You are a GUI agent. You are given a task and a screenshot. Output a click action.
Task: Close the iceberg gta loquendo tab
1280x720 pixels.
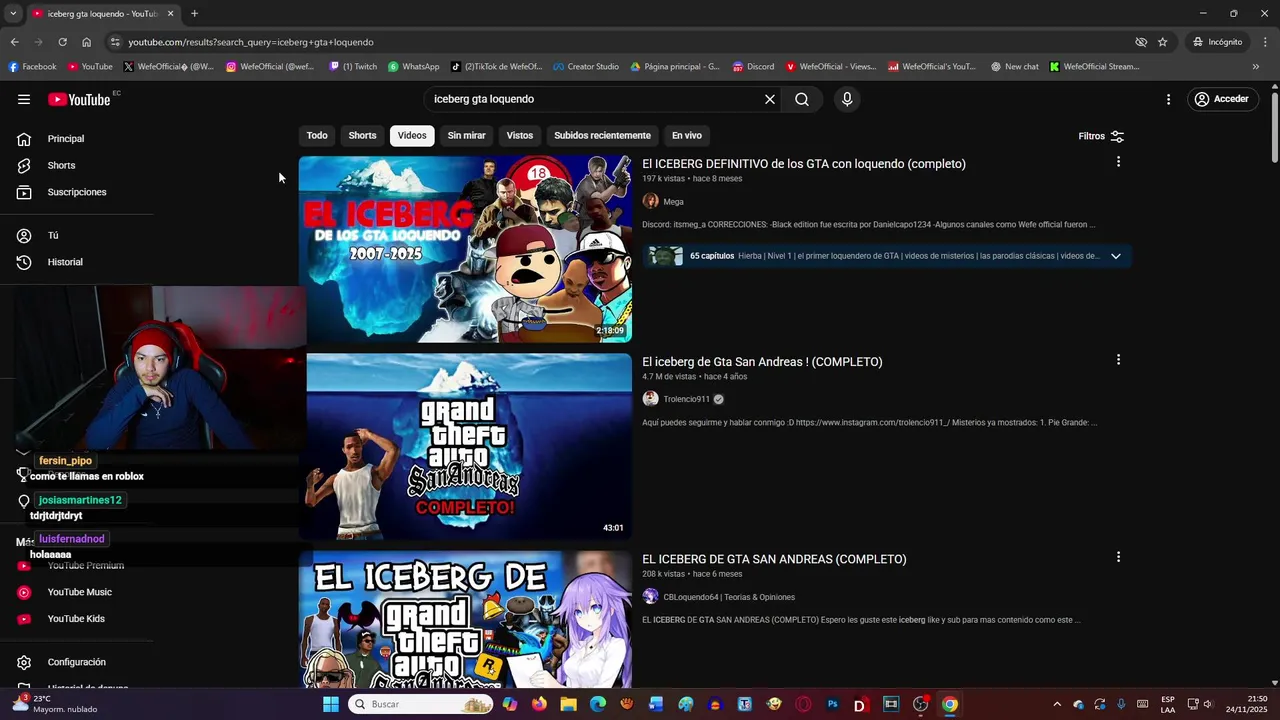(x=170, y=13)
